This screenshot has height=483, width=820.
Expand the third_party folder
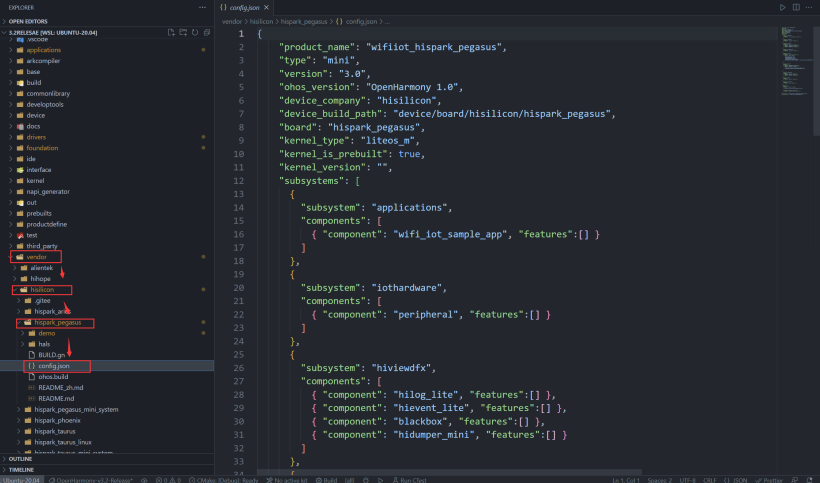pos(42,246)
